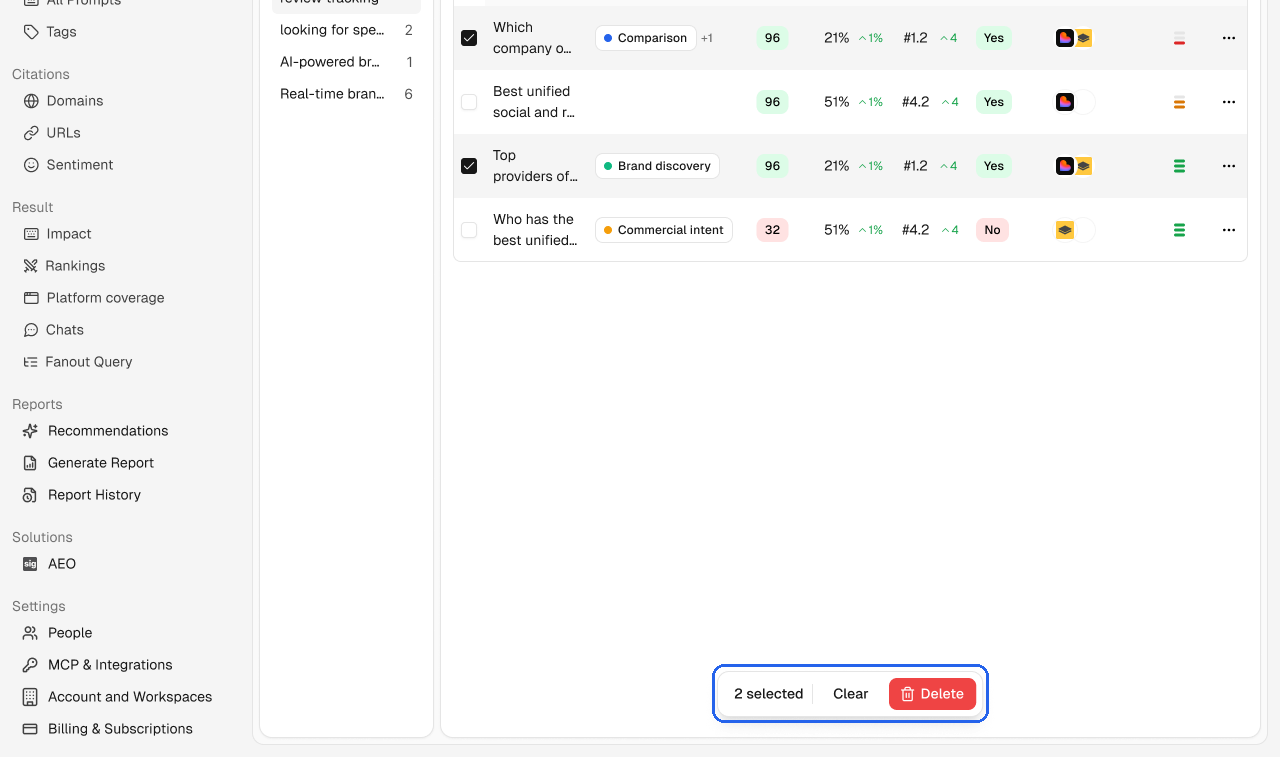
Task: Clear the current selection
Action: point(851,694)
